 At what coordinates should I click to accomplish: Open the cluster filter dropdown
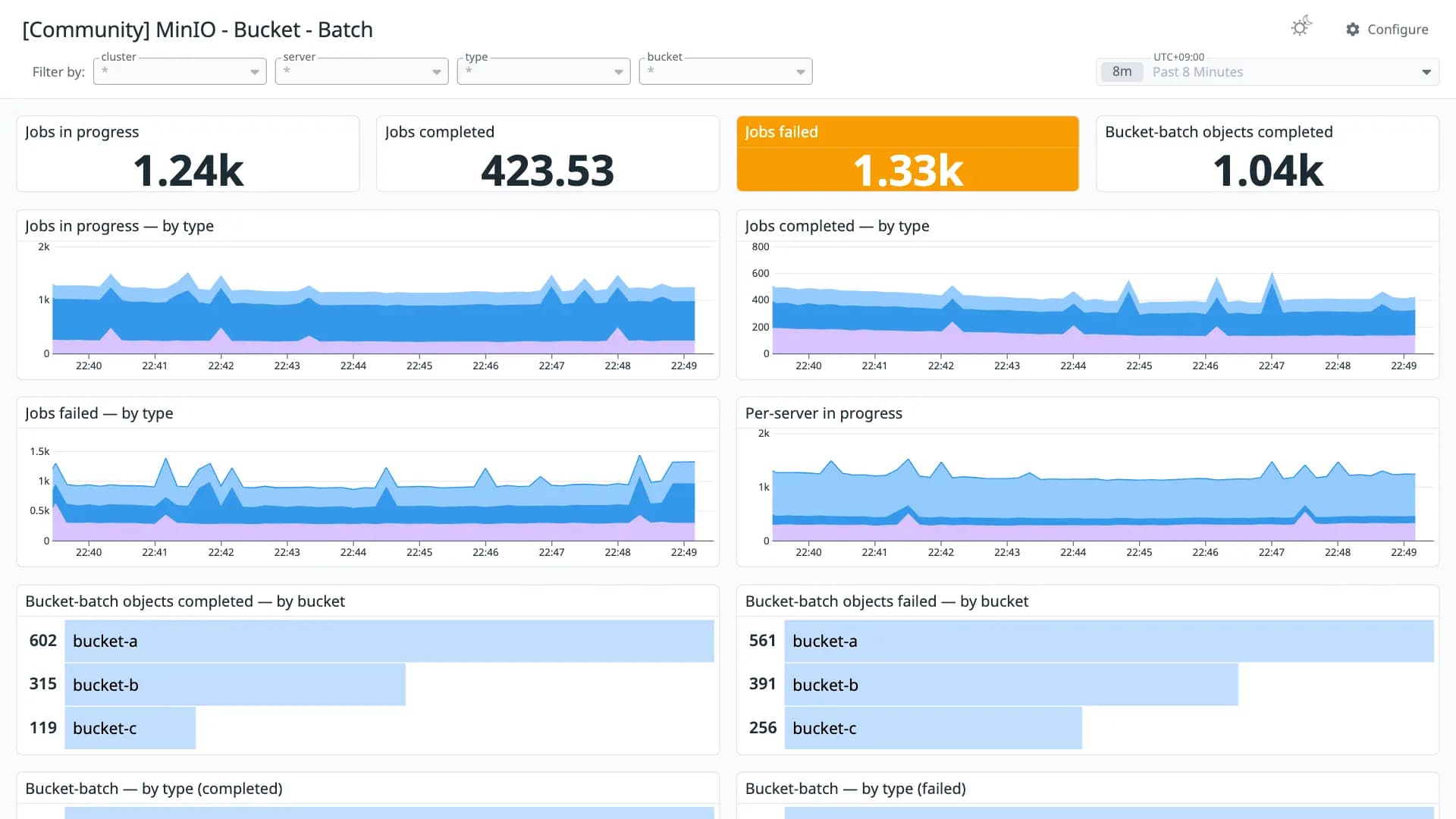(x=180, y=71)
